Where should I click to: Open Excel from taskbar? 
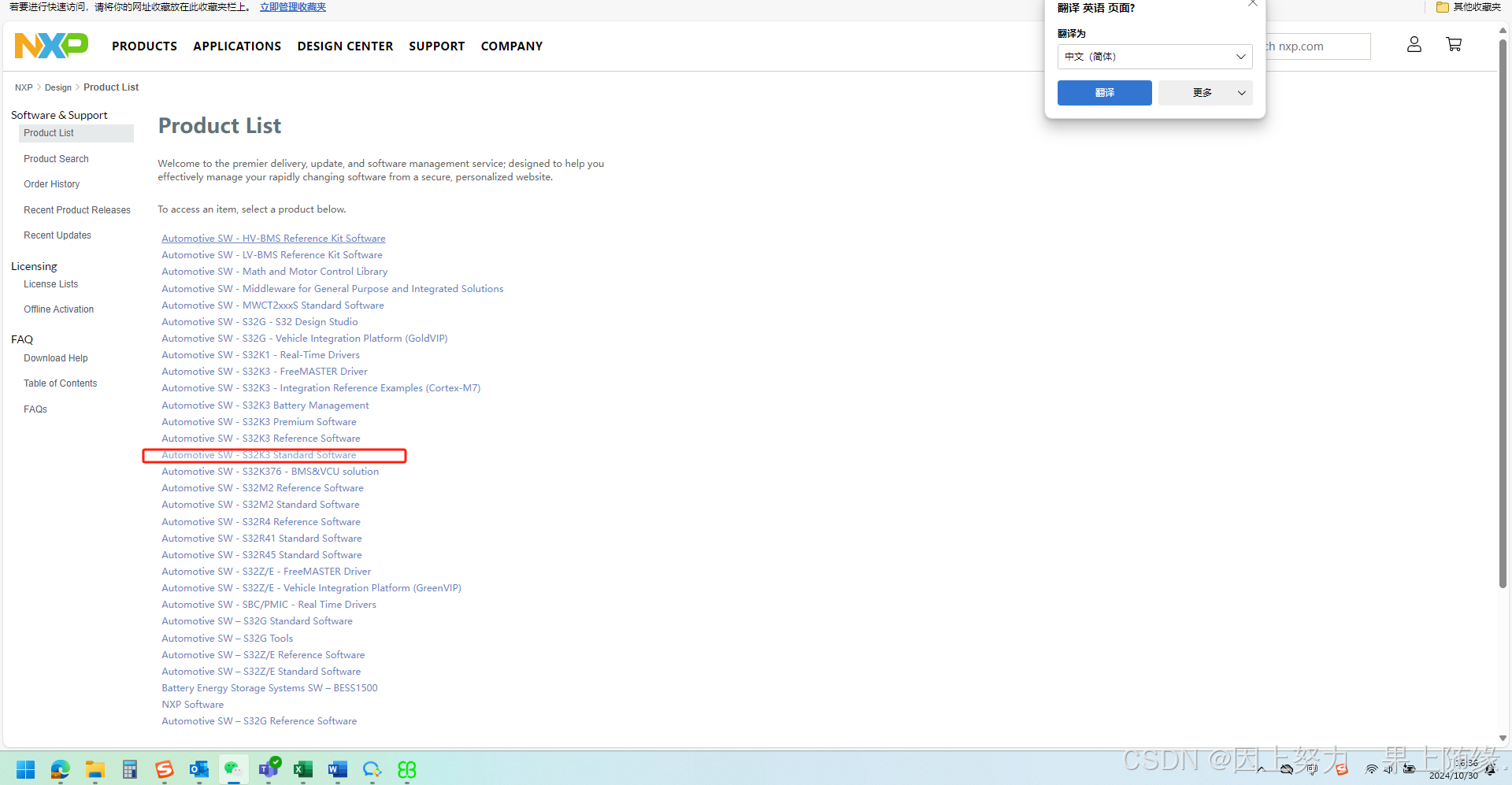tap(303, 769)
